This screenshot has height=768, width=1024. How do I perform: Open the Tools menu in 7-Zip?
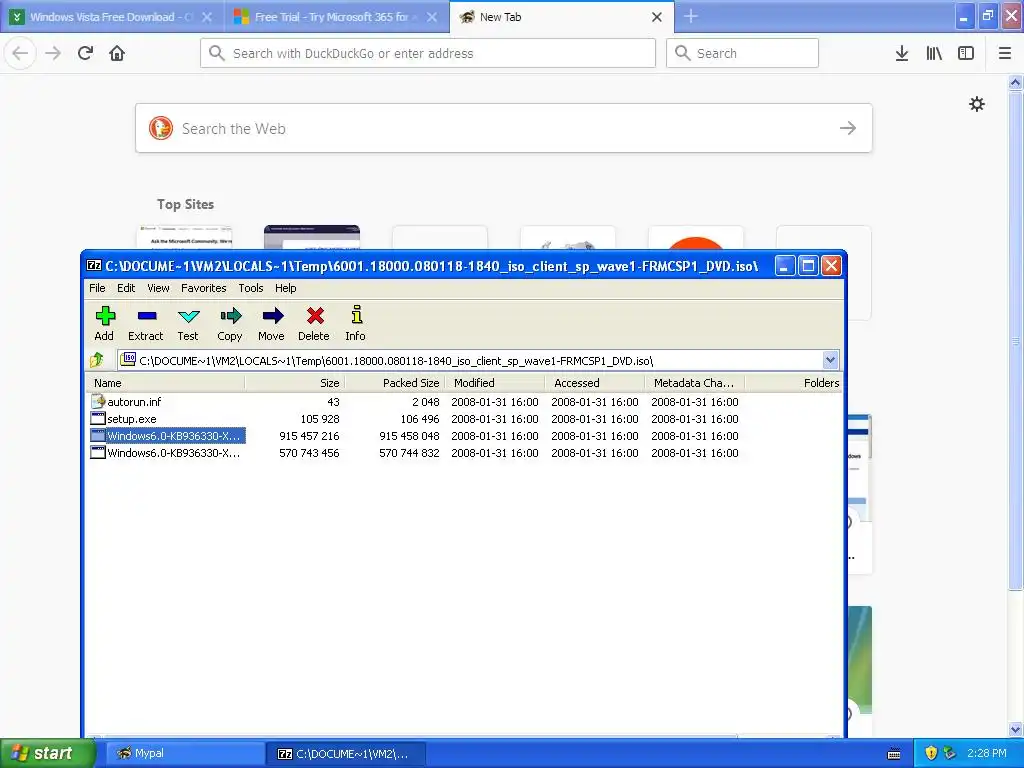pos(251,288)
